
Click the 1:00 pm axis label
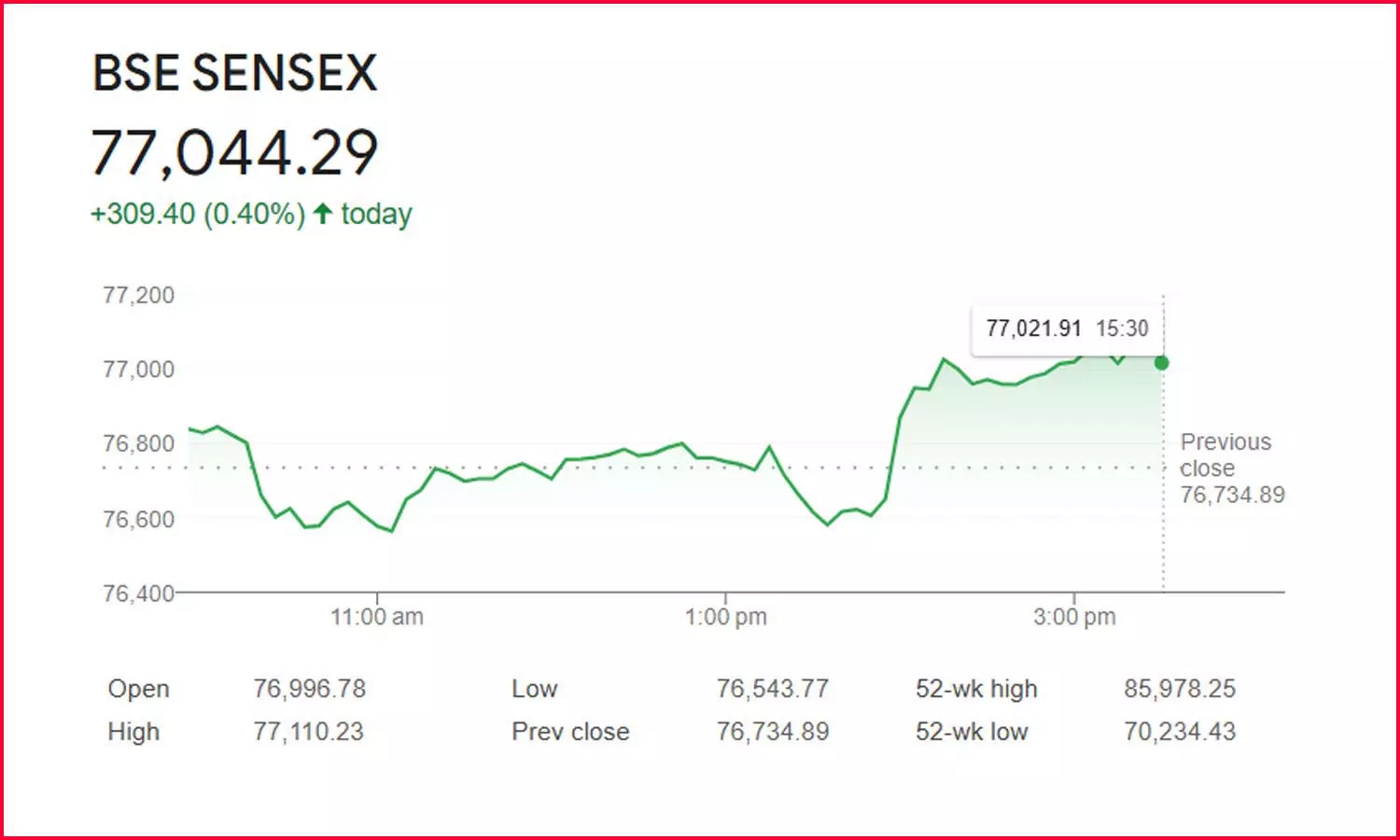tap(725, 617)
